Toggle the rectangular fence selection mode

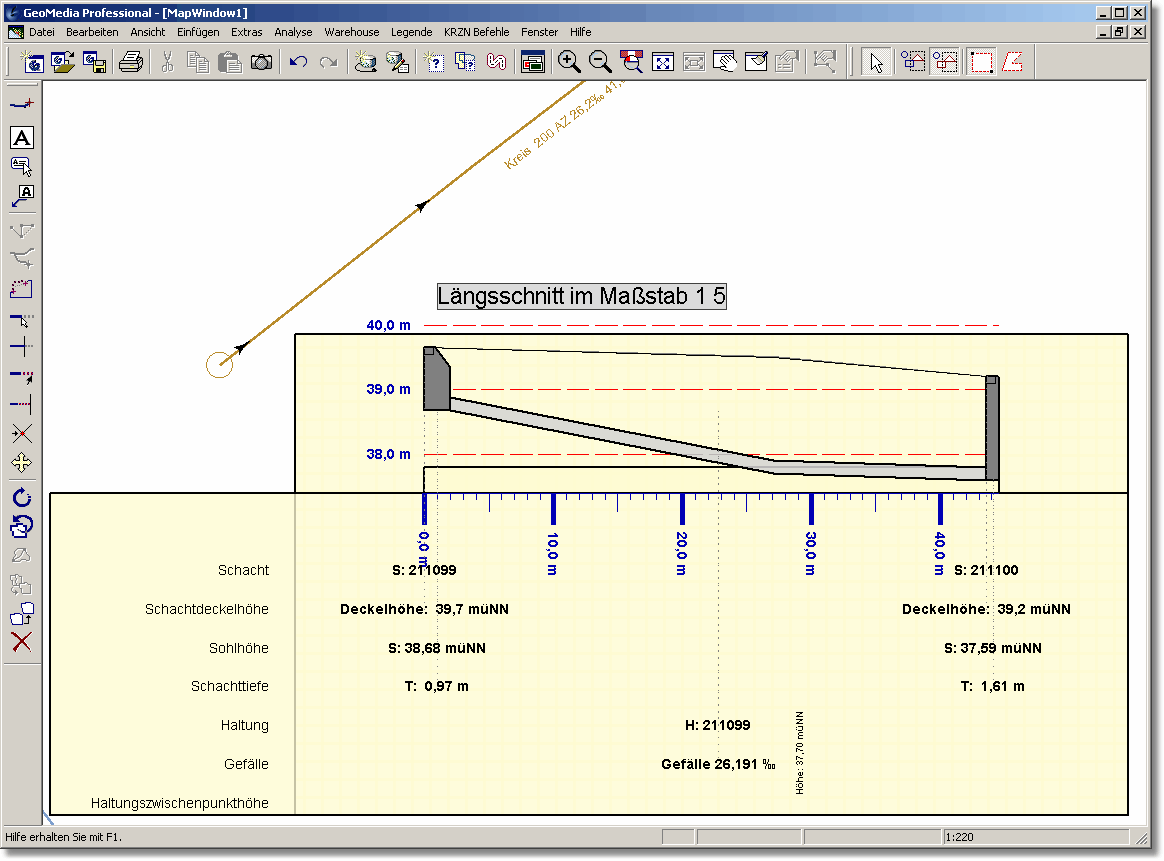point(982,63)
